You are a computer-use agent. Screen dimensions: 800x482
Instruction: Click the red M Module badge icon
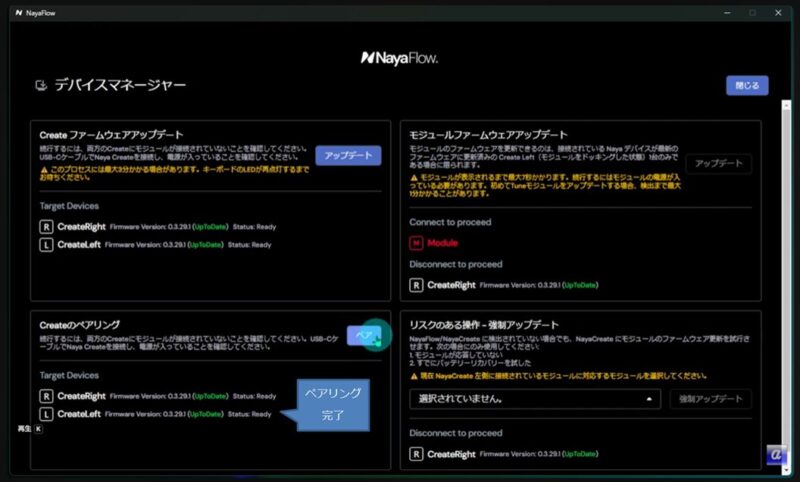coord(416,242)
